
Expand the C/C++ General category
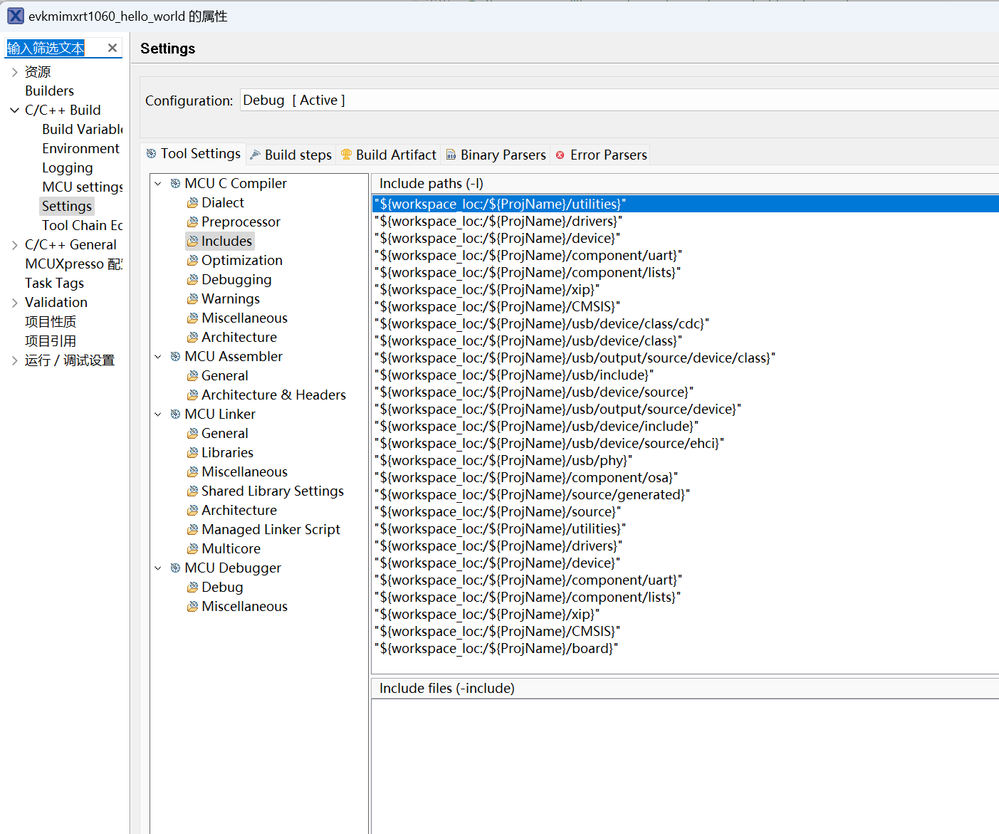coord(14,245)
